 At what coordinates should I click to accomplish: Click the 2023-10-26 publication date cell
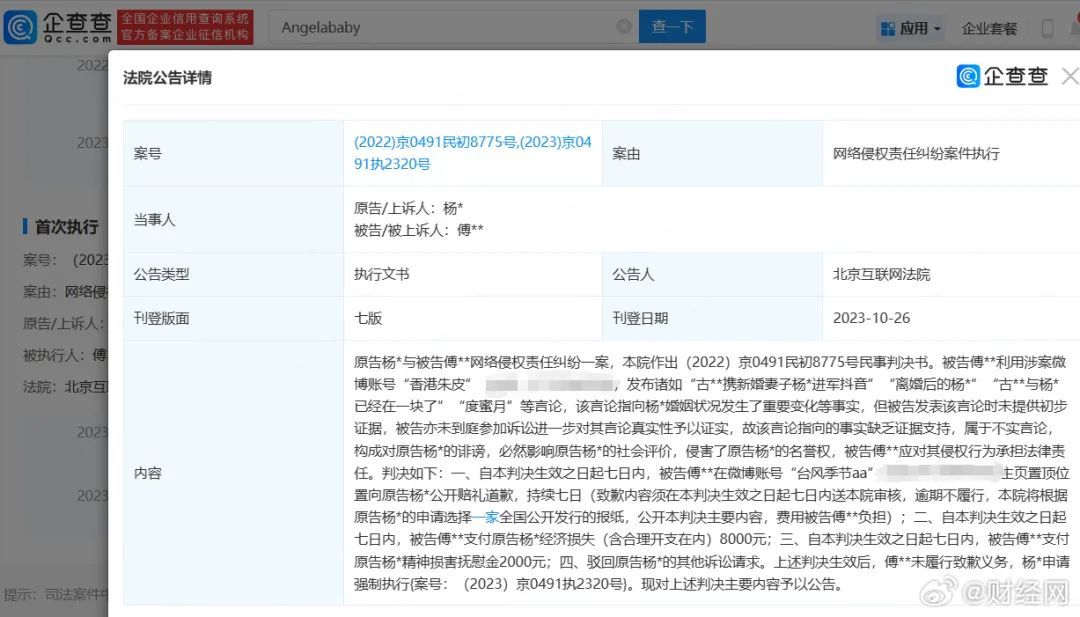[871, 318]
